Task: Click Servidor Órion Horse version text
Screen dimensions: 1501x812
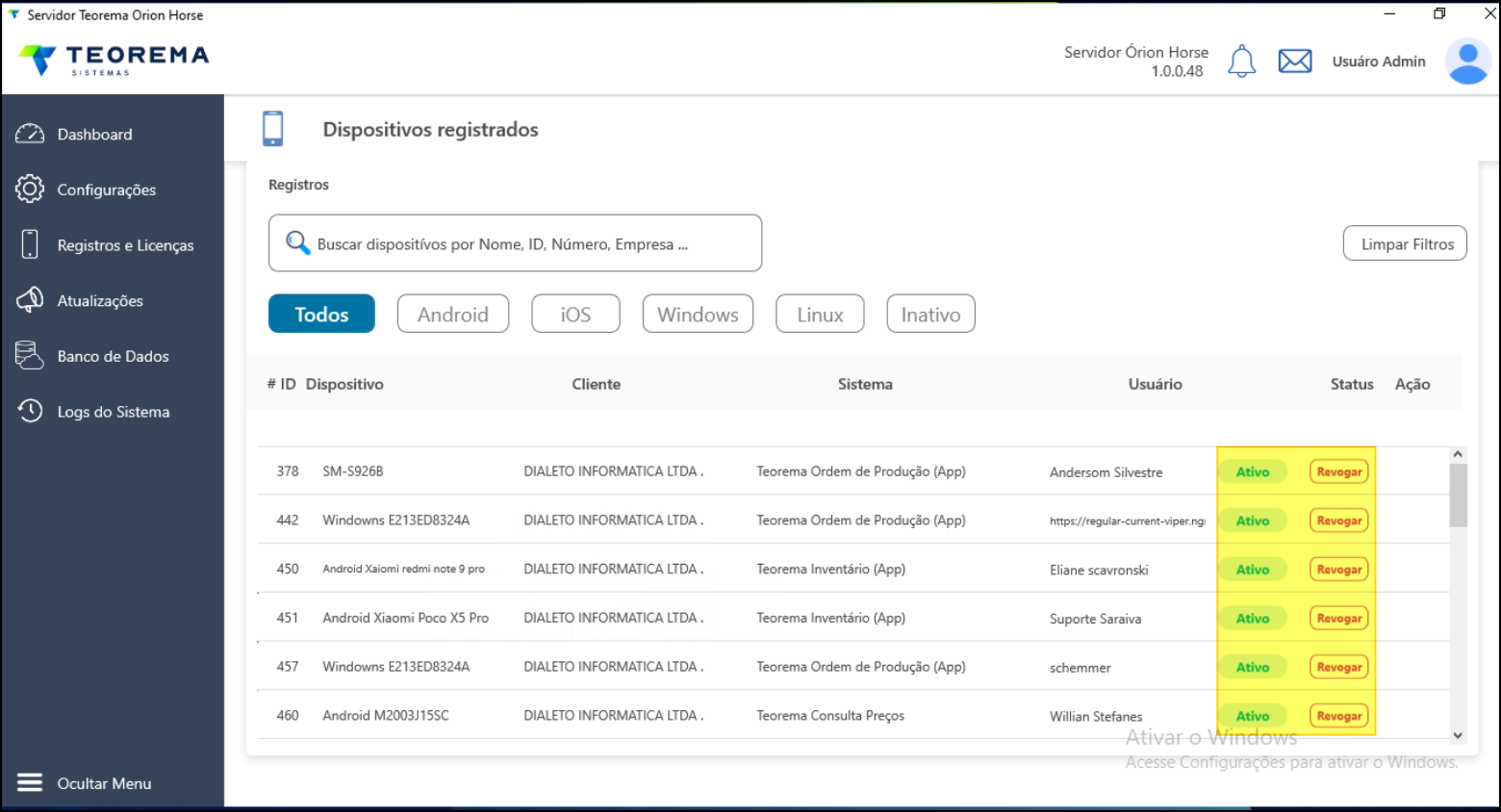Action: [1136, 62]
